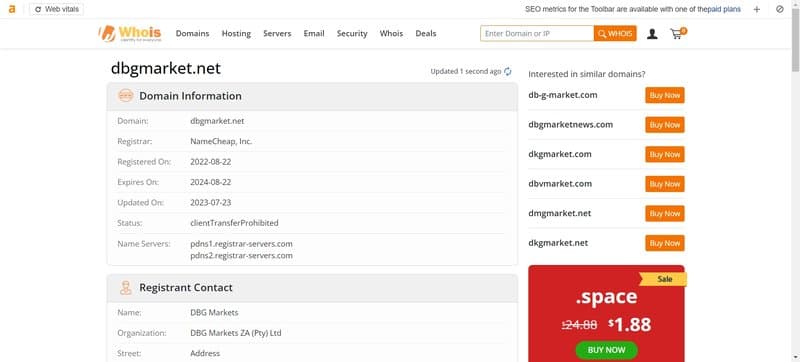Open the shopping cart icon
Screen dimensions: 800x362
pos(678,34)
